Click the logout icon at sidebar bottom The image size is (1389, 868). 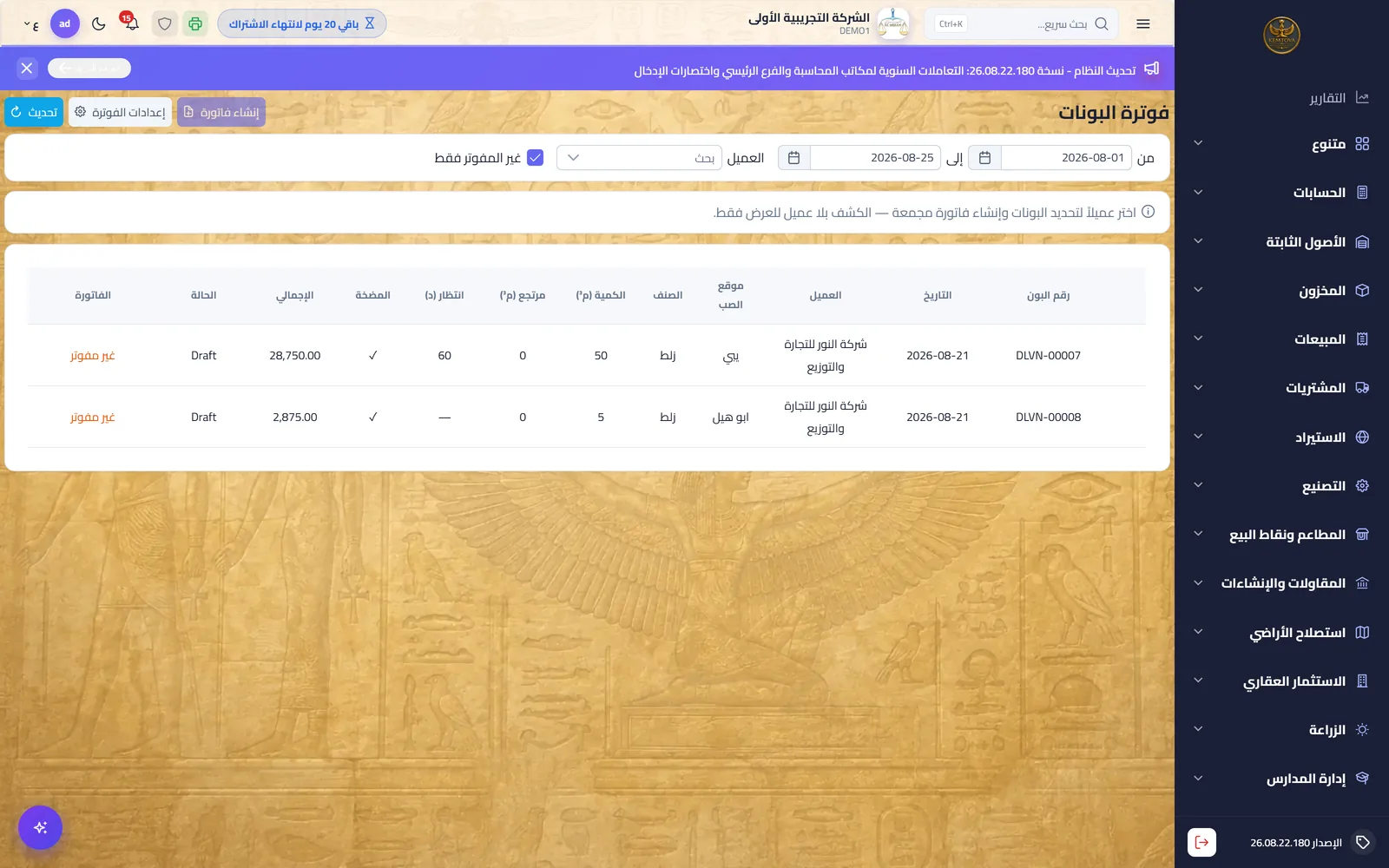coord(1201,842)
